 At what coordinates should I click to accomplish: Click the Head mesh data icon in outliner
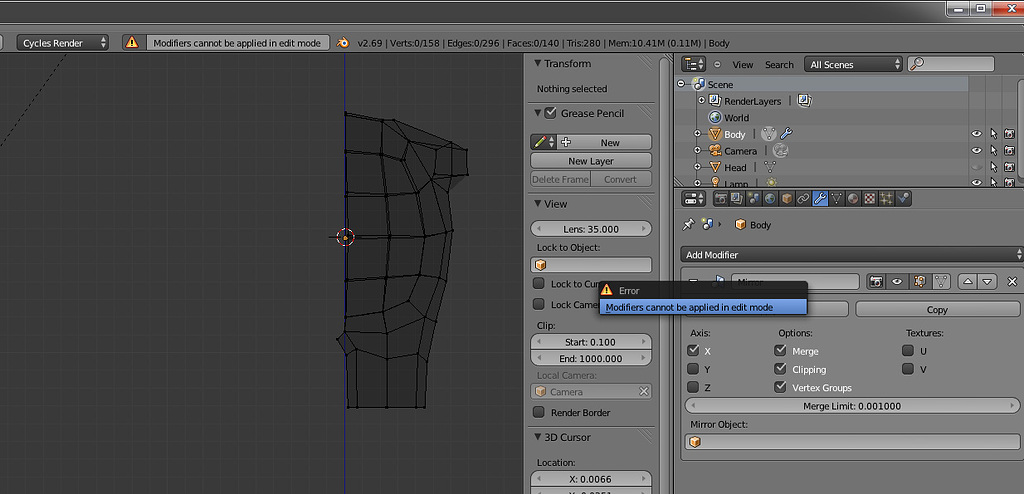(769, 167)
